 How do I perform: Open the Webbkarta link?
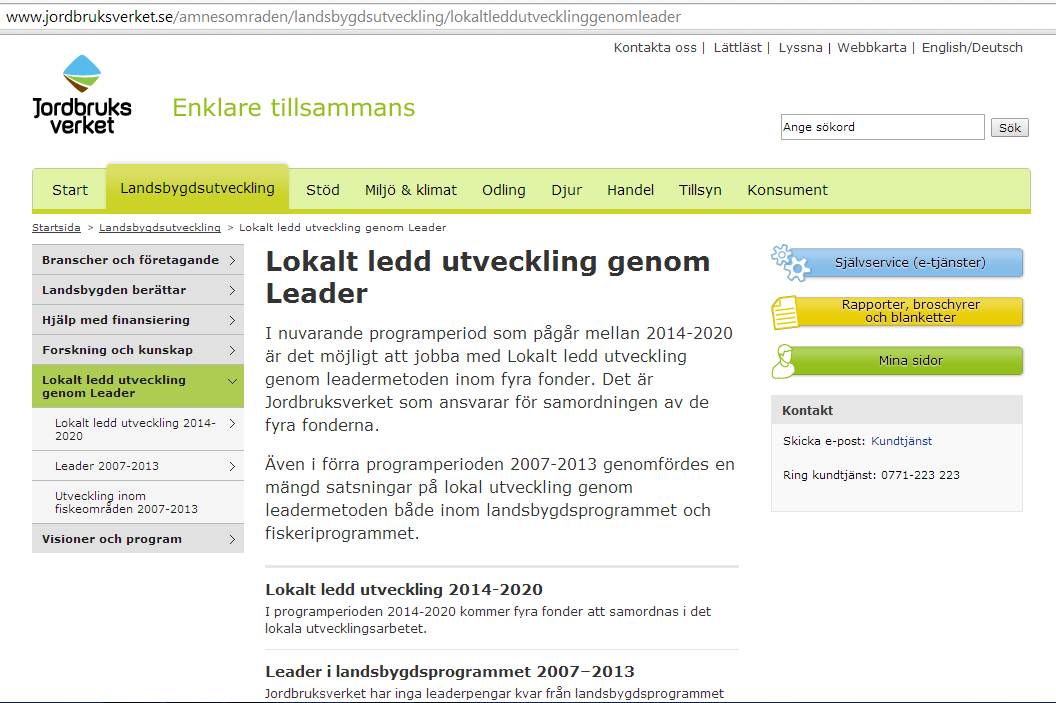tap(871, 48)
